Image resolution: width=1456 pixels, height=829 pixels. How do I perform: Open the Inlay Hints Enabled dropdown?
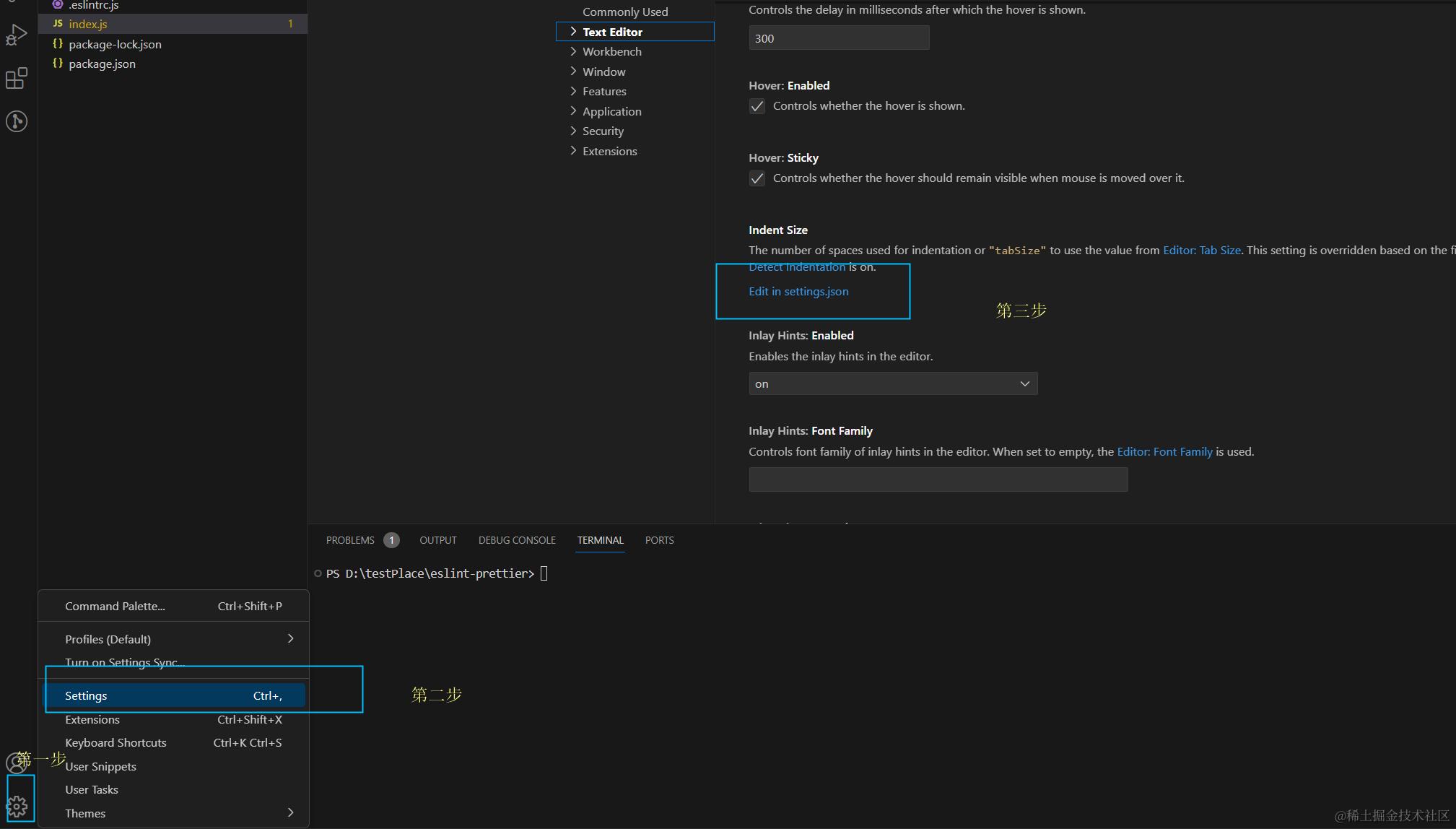(892, 383)
